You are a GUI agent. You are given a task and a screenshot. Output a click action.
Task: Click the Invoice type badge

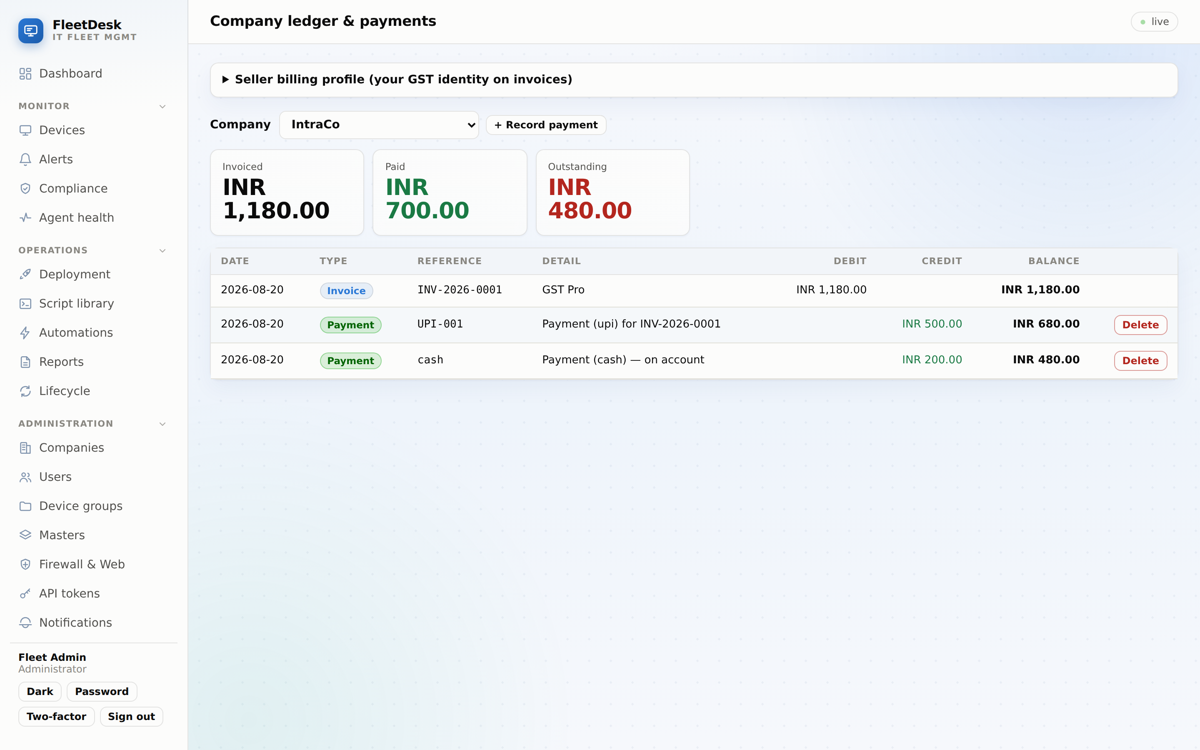coord(346,291)
